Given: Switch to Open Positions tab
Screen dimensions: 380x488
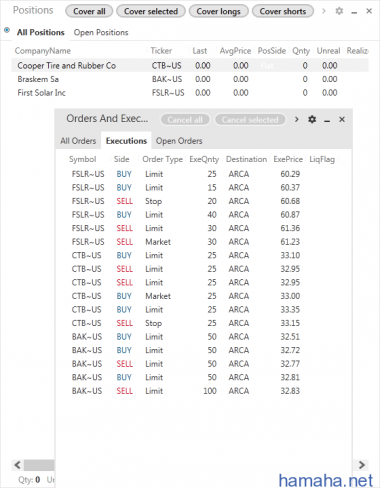Looking at the screenshot, I should [x=101, y=33].
